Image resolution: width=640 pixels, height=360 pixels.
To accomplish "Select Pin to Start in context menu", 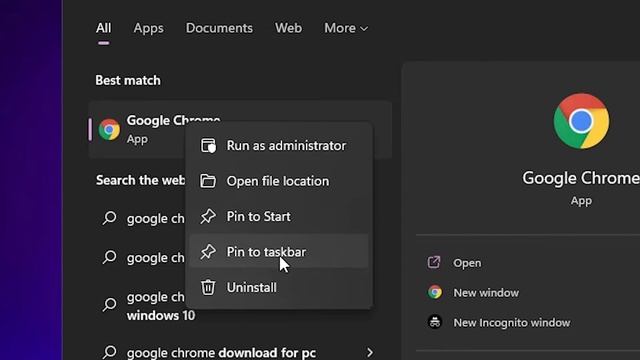I will 279,216.
